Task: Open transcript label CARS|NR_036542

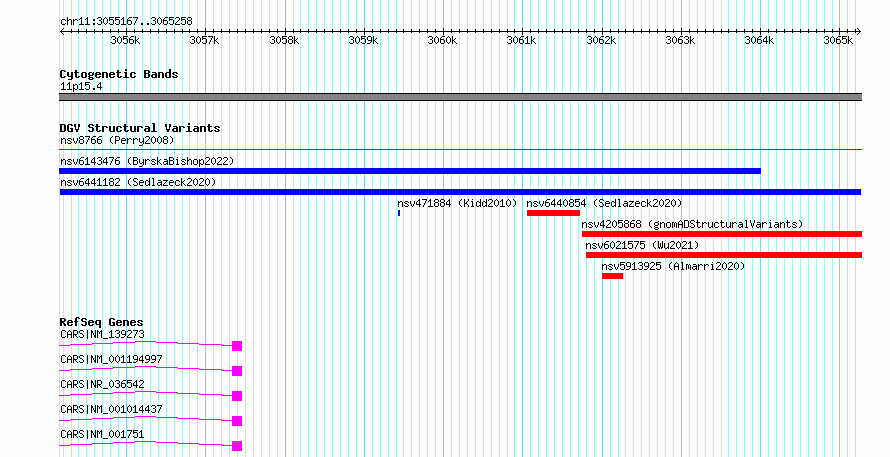Action: pos(102,384)
